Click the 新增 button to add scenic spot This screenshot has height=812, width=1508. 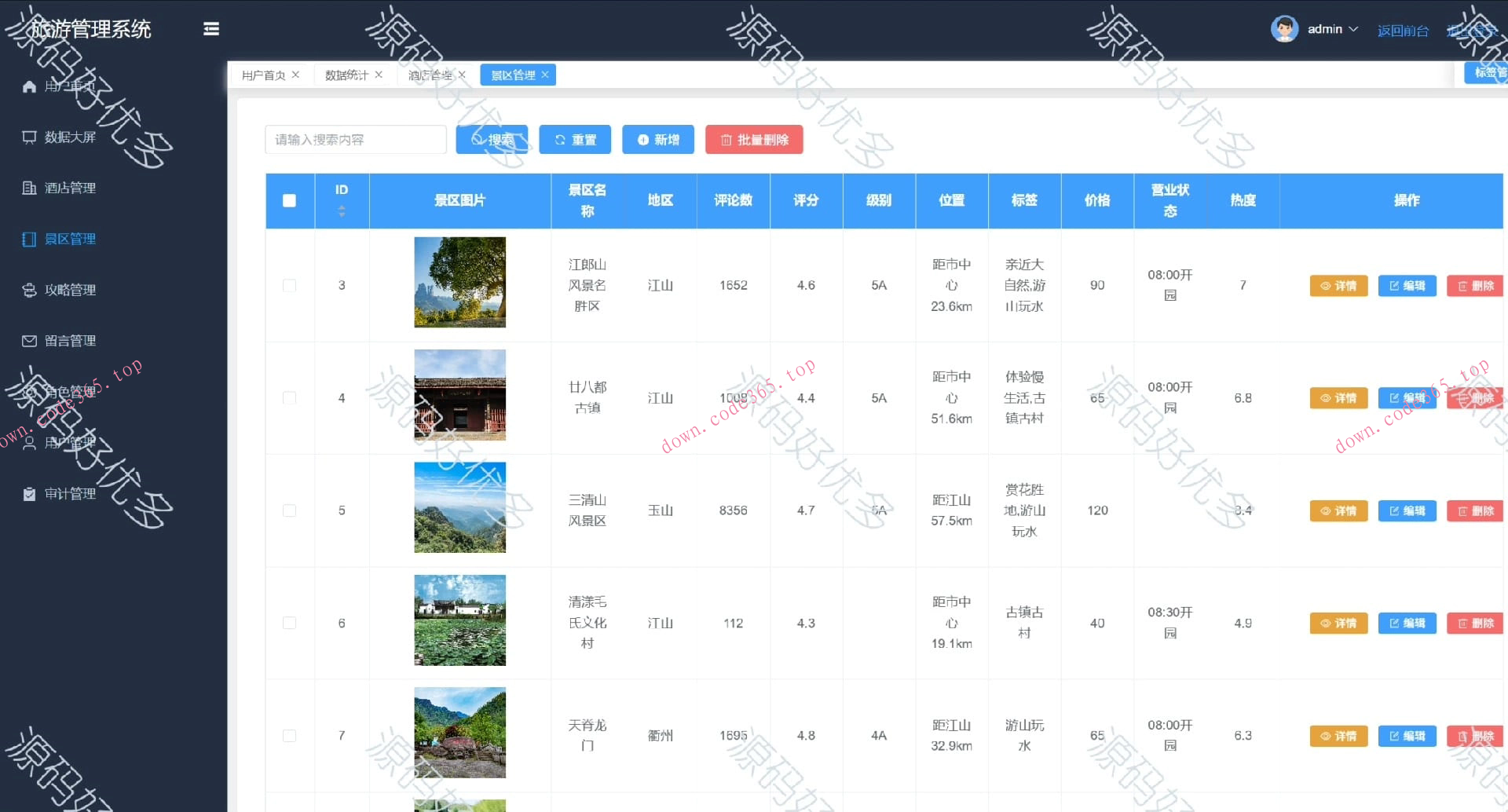pyautogui.click(x=657, y=140)
